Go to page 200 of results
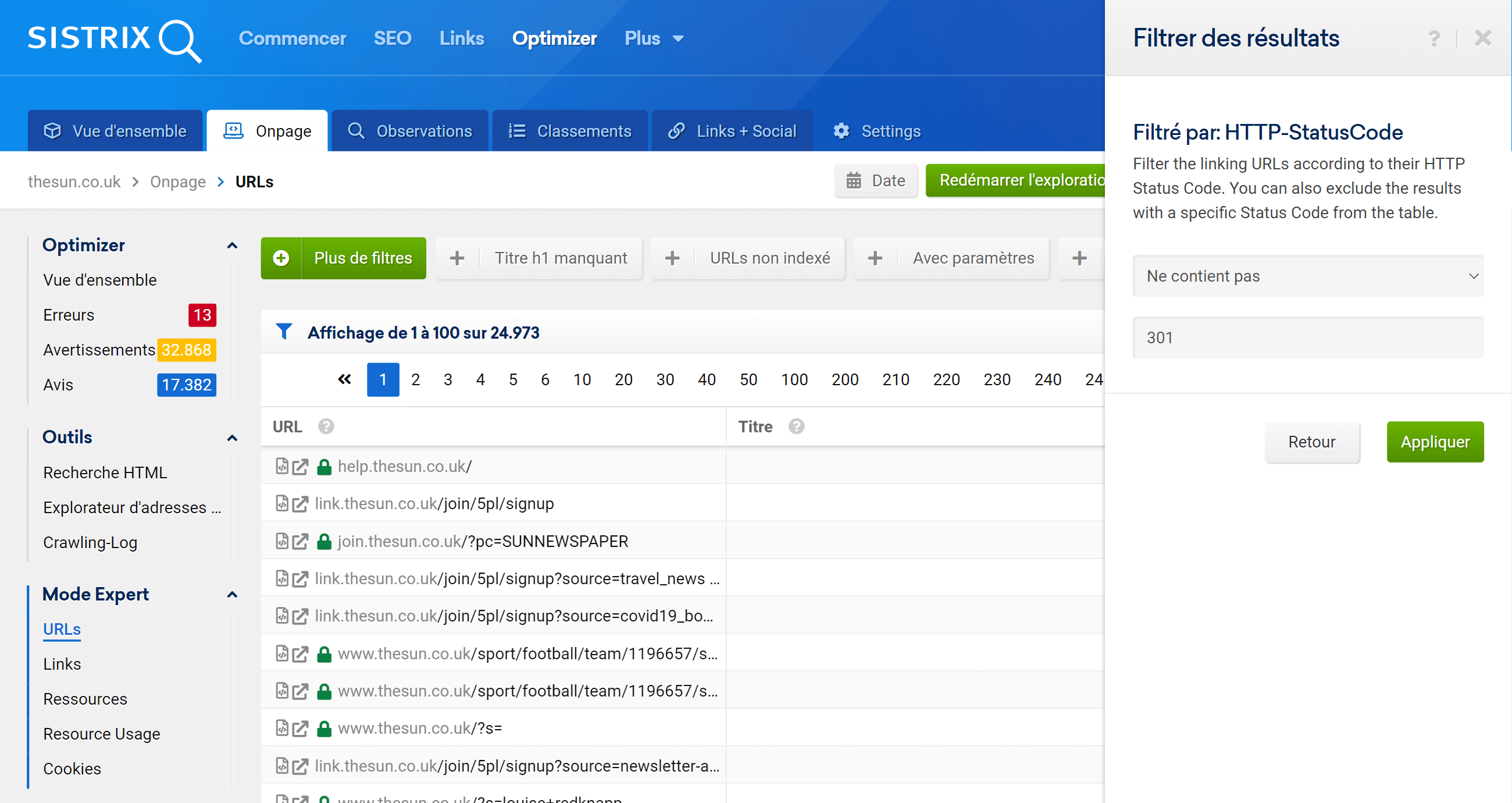The image size is (1512, 803). click(x=845, y=380)
